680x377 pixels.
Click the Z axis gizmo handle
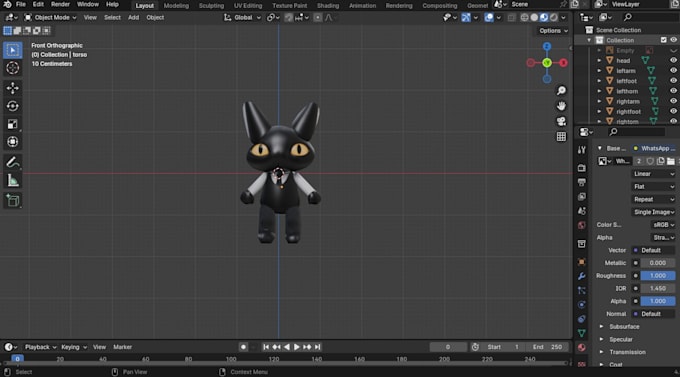point(547,46)
